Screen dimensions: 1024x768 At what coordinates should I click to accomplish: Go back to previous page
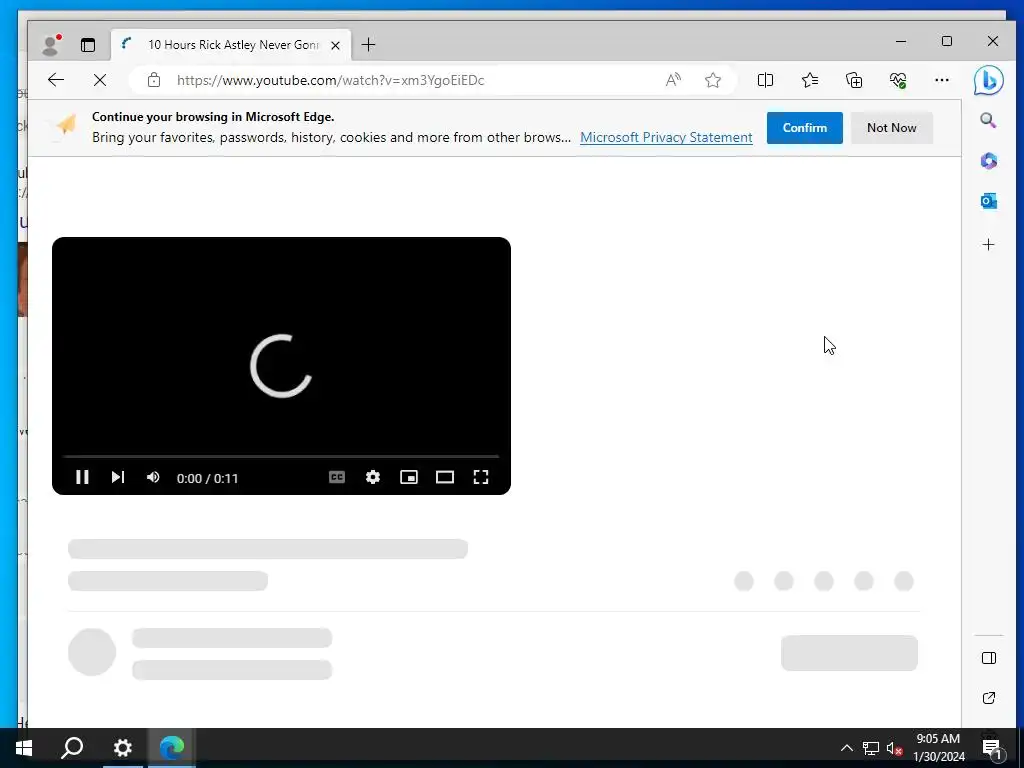point(56,80)
